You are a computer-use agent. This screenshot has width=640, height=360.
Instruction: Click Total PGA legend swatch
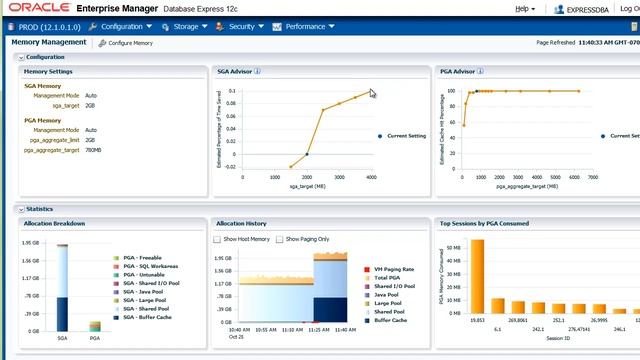point(367,278)
